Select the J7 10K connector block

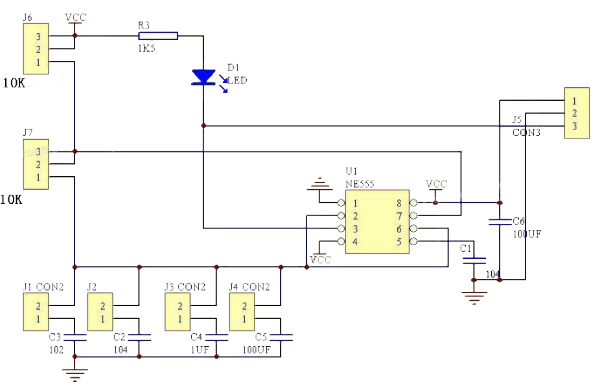[x=36, y=164]
